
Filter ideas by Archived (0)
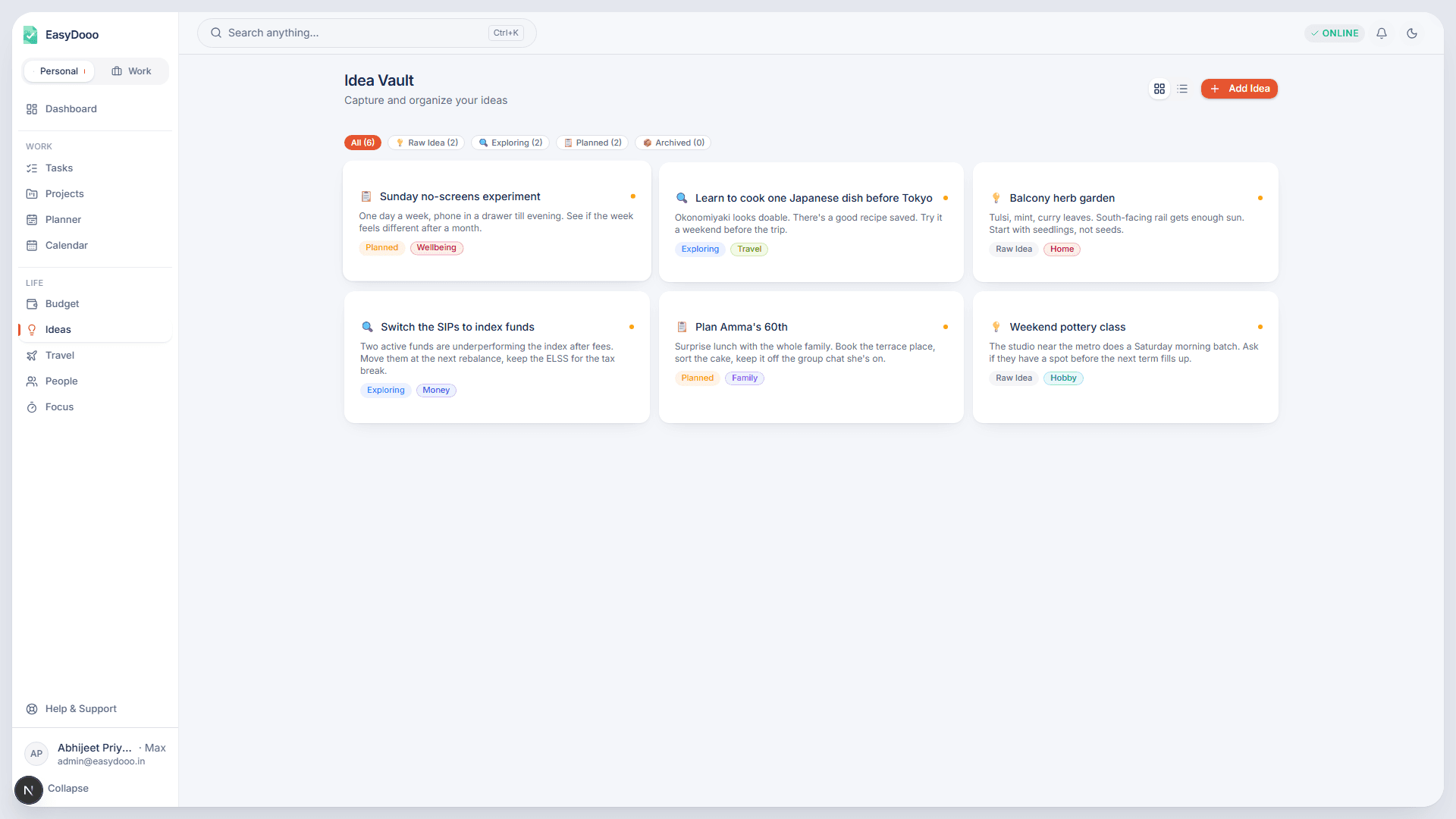click(x=673, y=143)
